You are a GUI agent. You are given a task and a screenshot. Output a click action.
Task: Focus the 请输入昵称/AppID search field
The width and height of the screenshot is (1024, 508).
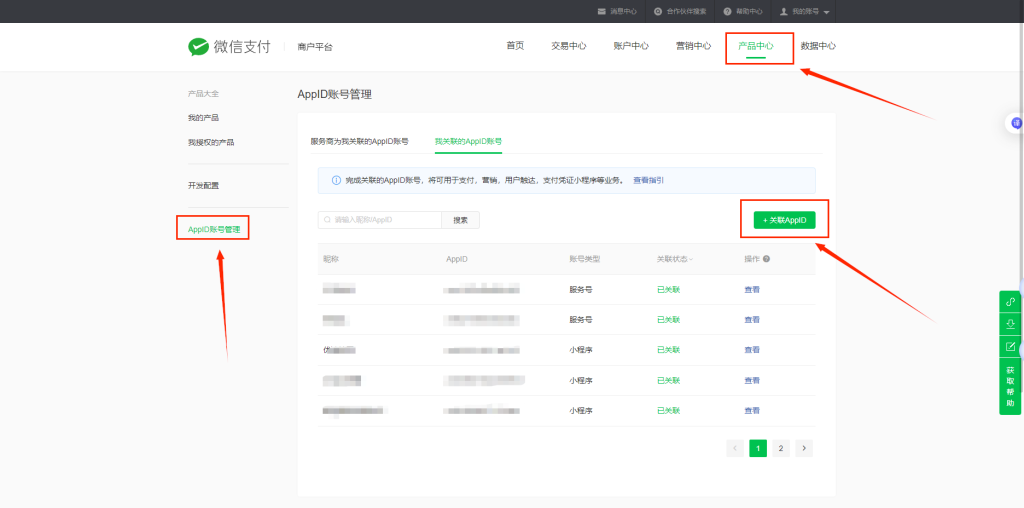point(380,220)
